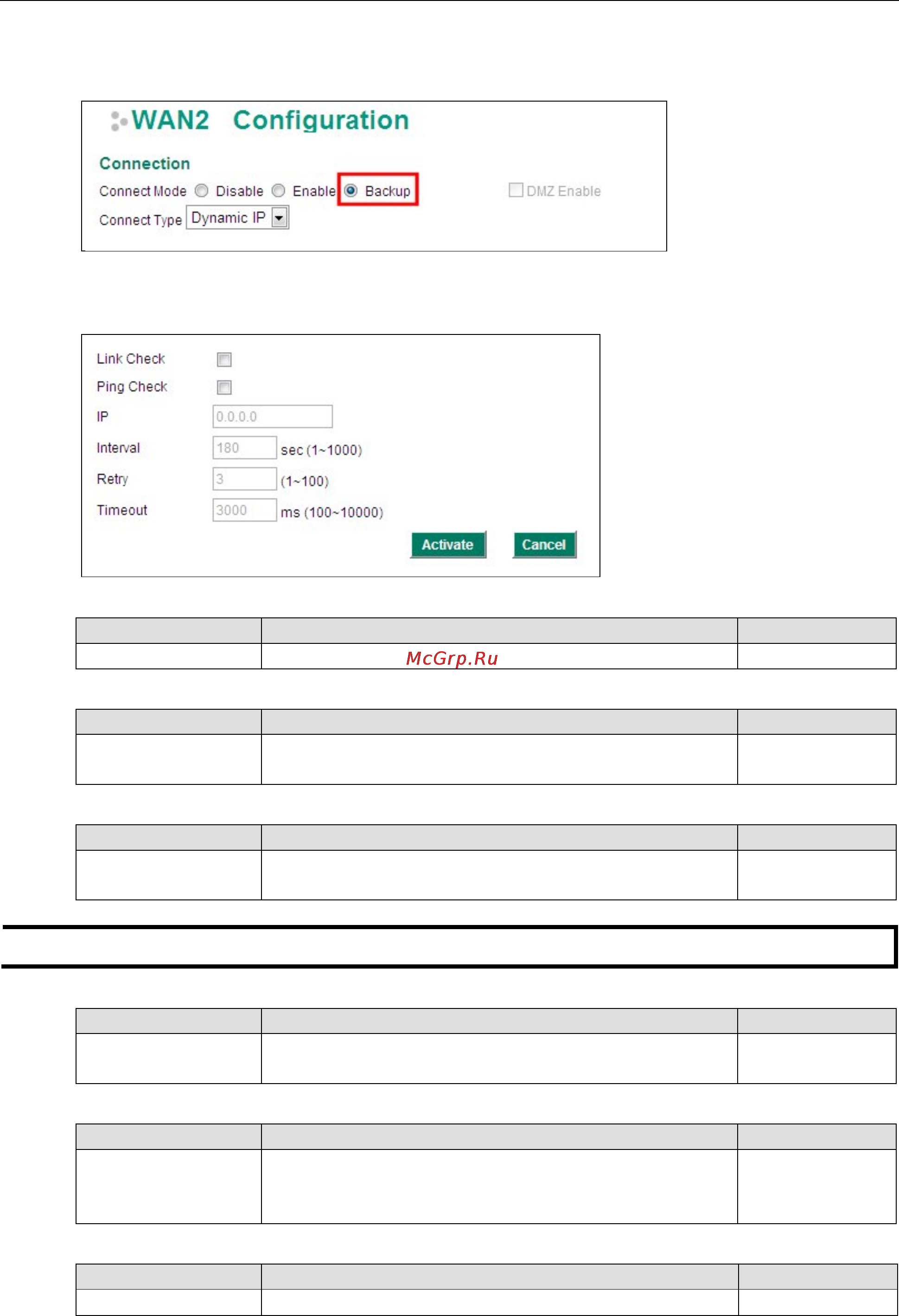This screenshot has height=1316, width=899.
Task: Click the 'ms (100~10000)' range text
Action: (332, 513)
